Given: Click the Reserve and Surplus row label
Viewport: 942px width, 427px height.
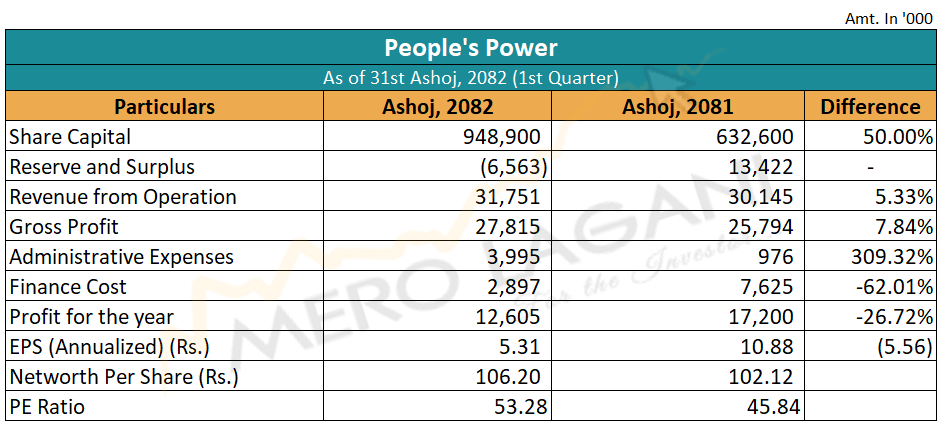Looking at the screenshot, I should pos(101,166).
